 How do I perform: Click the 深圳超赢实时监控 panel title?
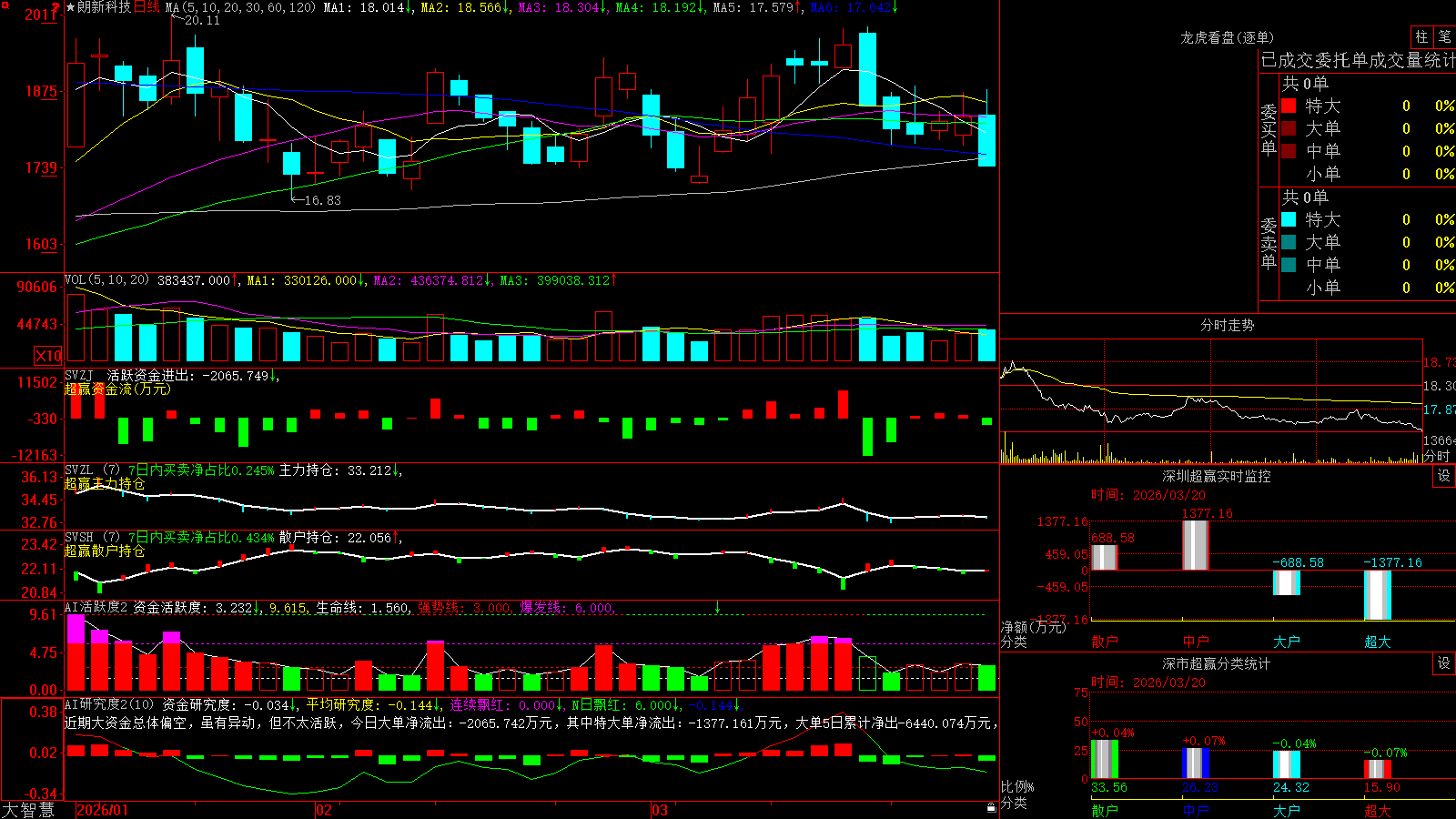coord(1217,476)
